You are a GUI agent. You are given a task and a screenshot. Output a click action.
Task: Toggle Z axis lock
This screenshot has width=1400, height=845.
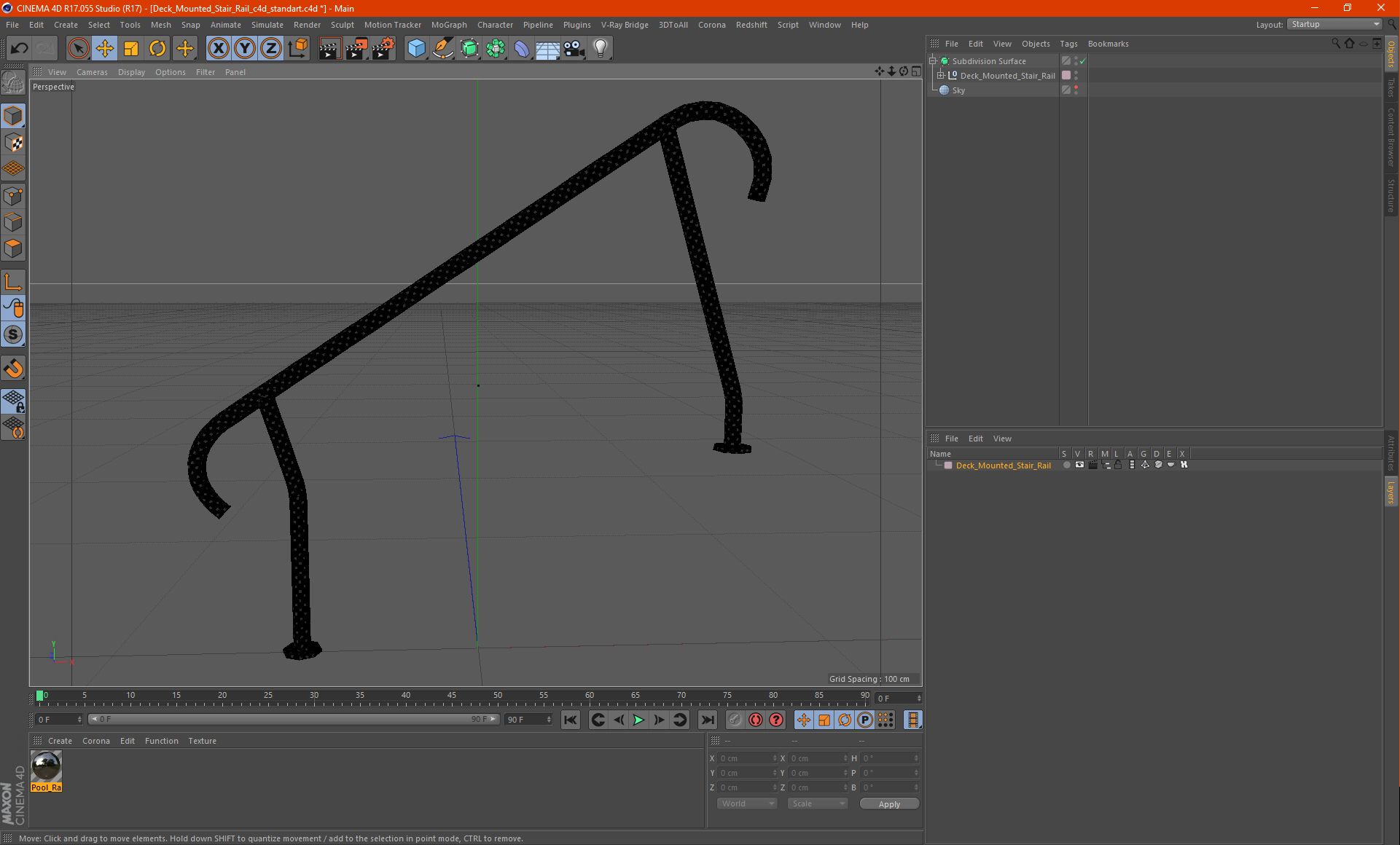click(271, 49)
